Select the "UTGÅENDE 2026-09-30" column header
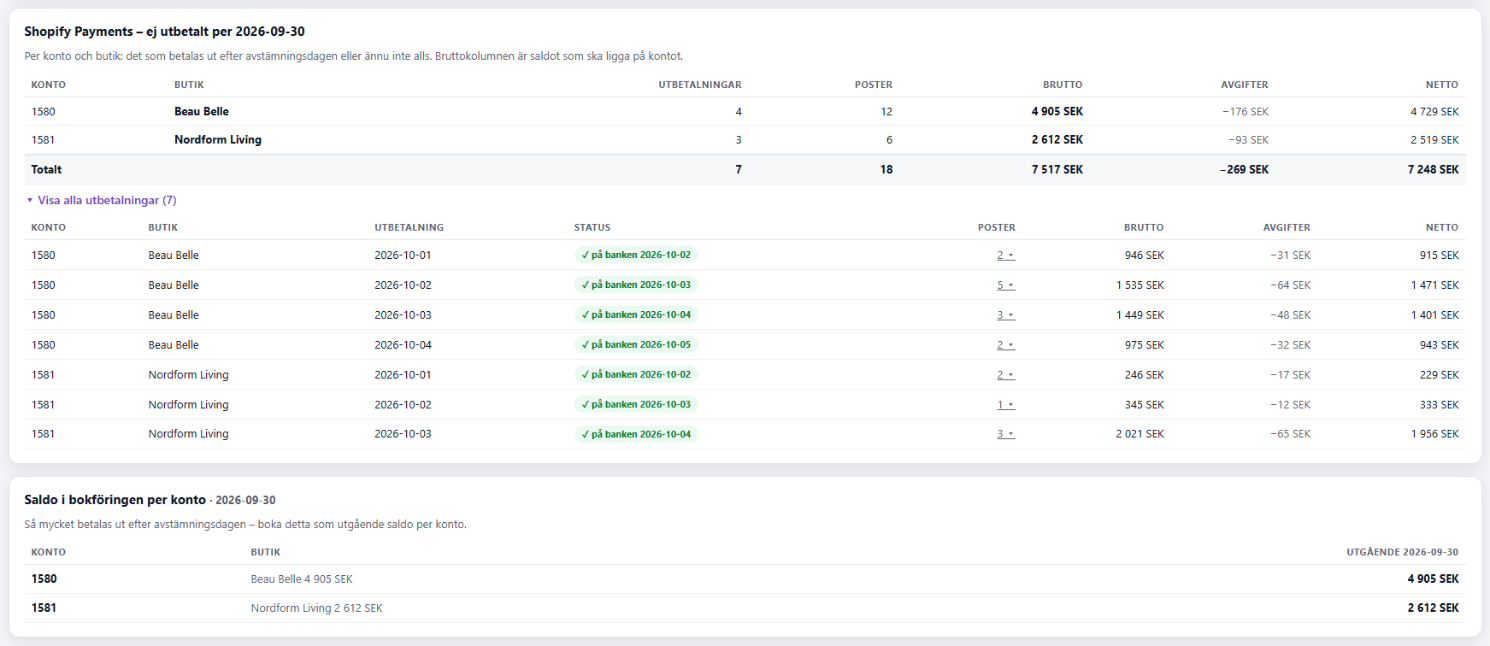1490x646 pixels. click(1402, 552)
